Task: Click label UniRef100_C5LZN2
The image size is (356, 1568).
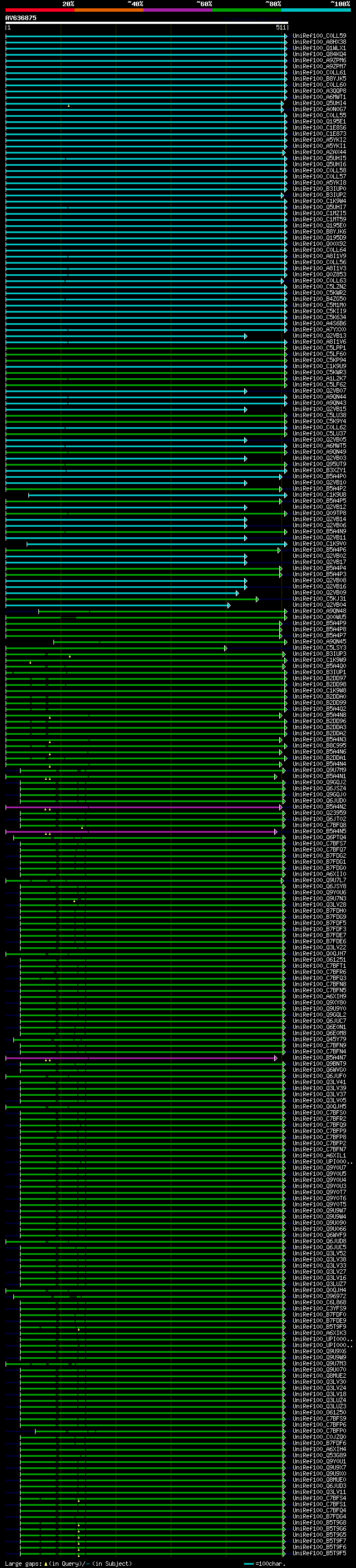Action: [x=319, y=288]
